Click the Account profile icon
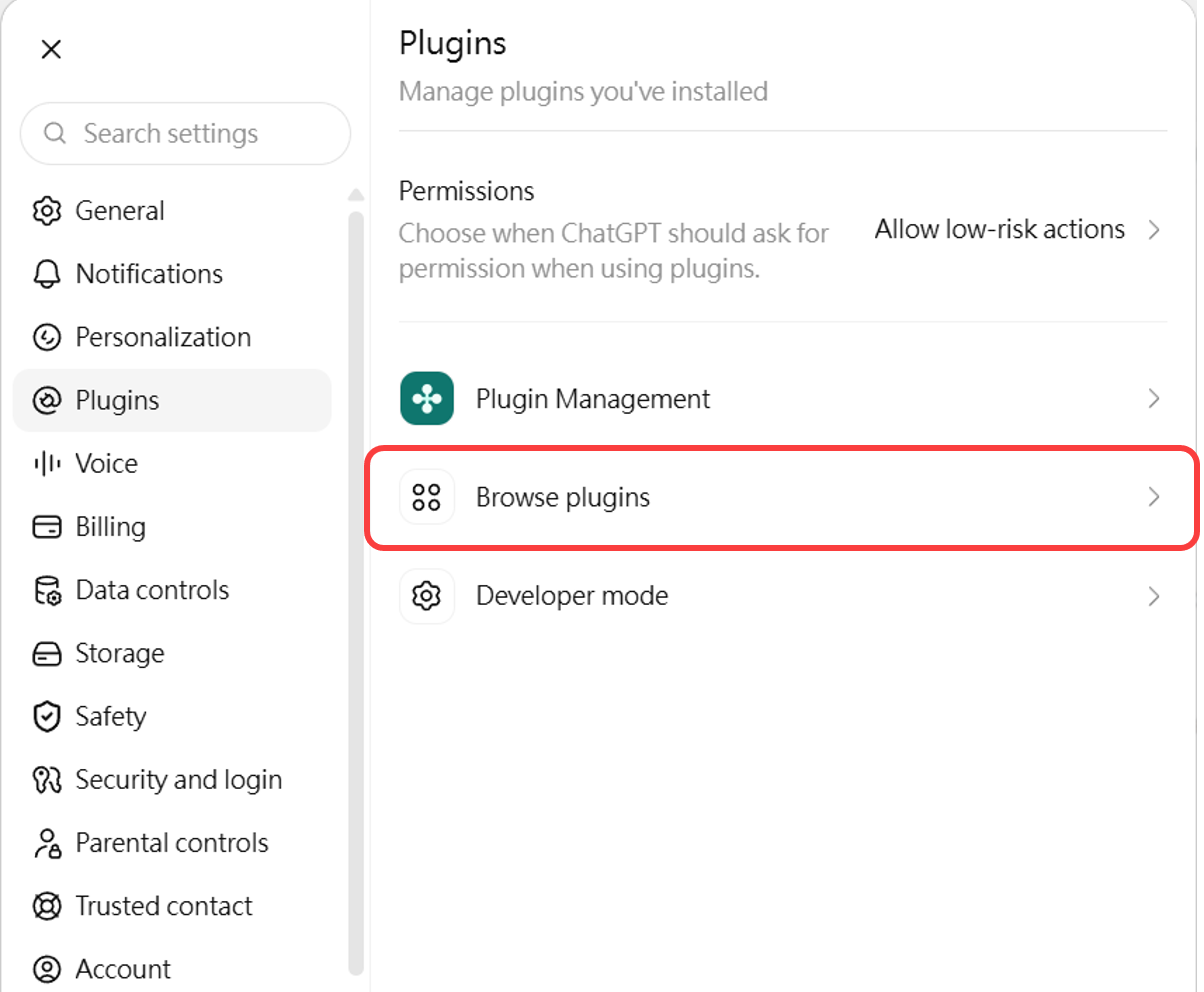The width and height of the screenshot is (1204, 992). click(46, 969)
